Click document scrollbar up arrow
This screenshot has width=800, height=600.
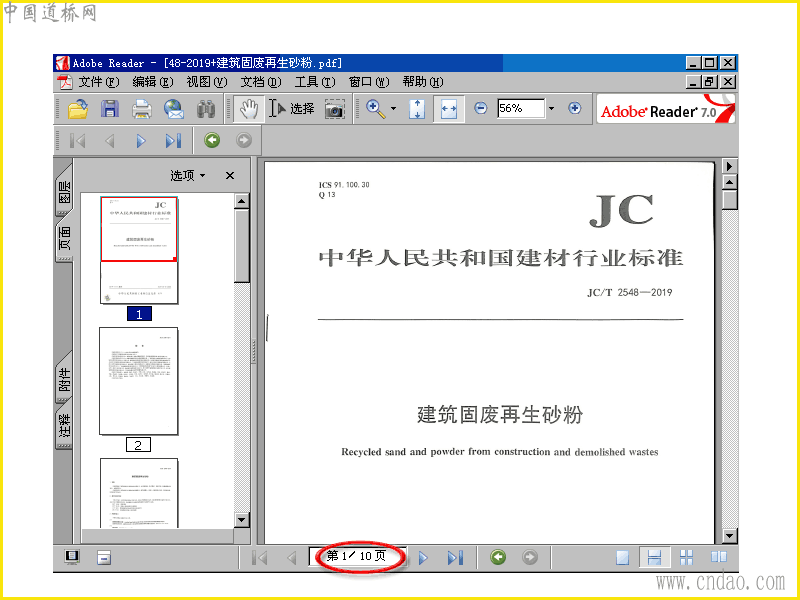tap(730, 182)
